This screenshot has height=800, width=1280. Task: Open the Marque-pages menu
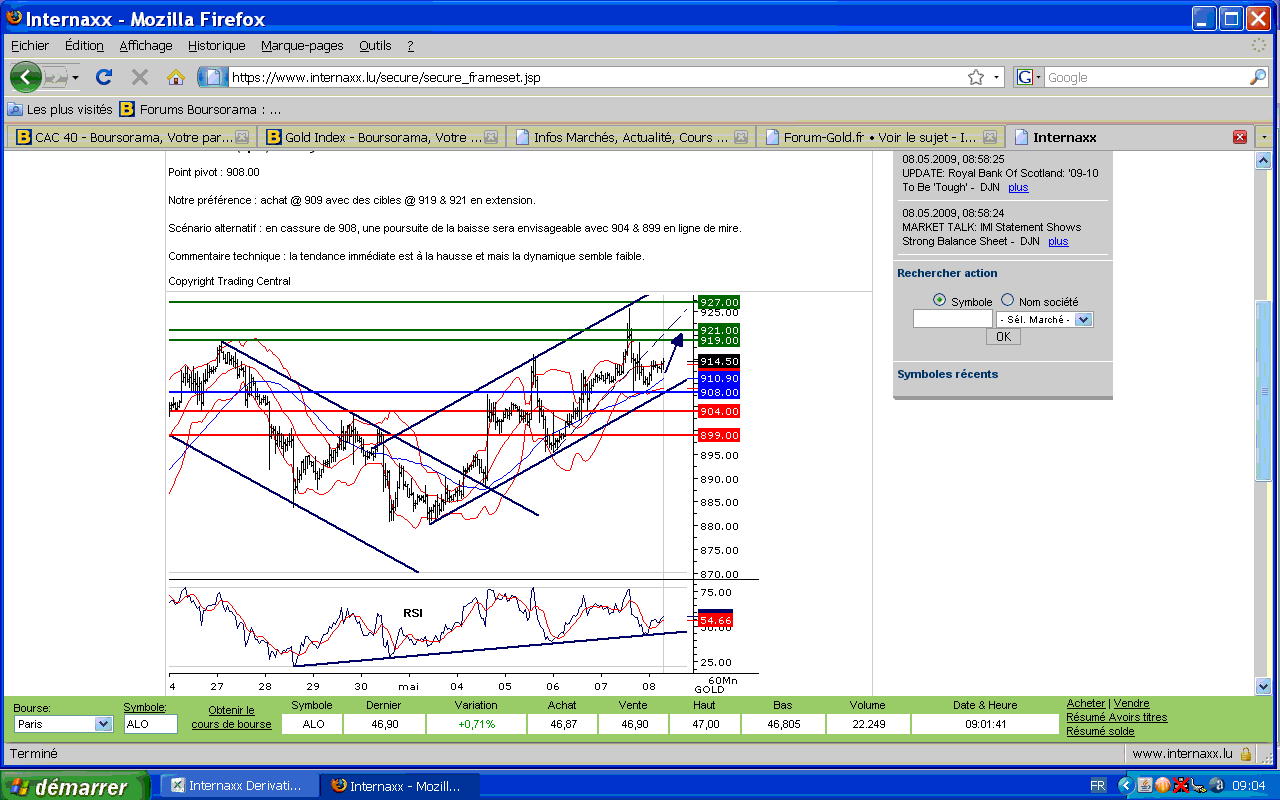tap(302, 45)
